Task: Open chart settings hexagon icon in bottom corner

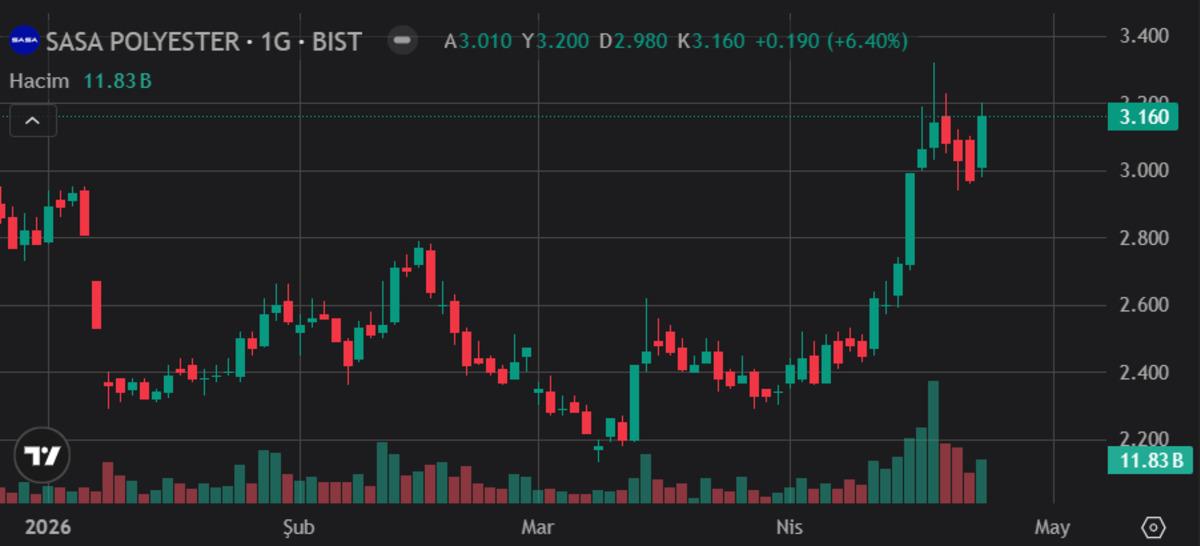Action: click(x=1153, y=527)
